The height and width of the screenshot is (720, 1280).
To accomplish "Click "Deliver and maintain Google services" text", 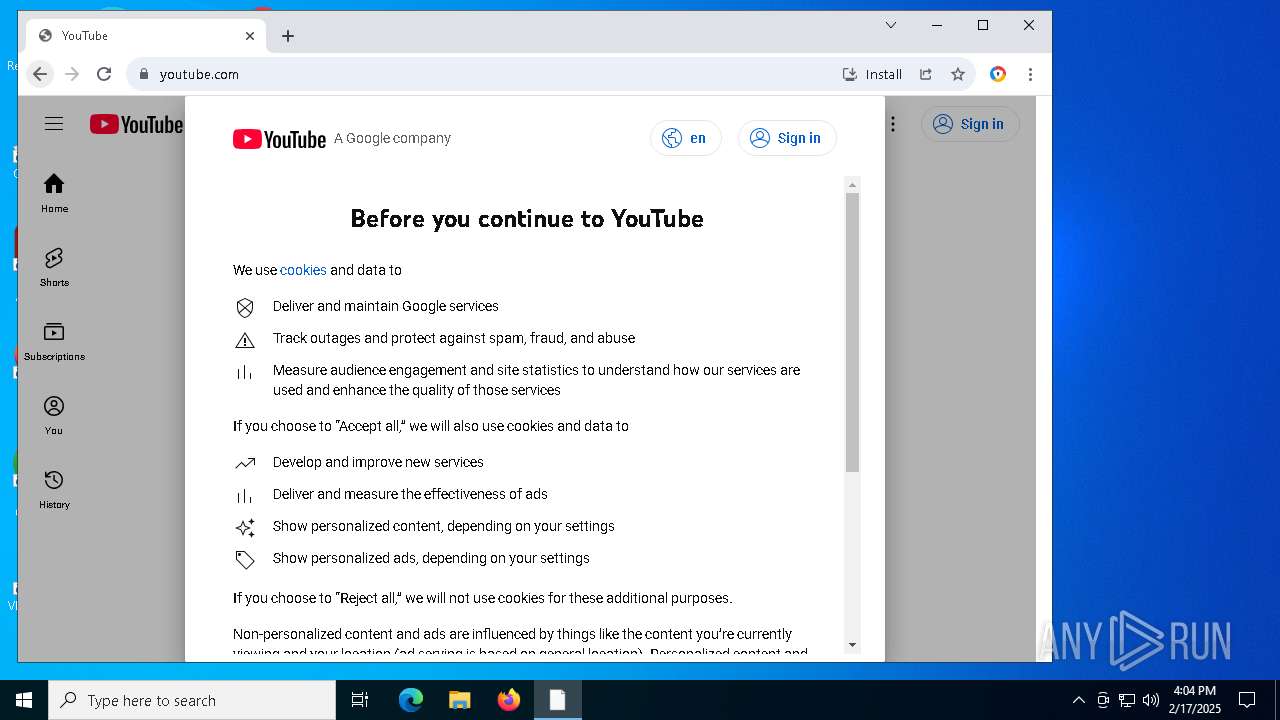I will pos(386,306).
